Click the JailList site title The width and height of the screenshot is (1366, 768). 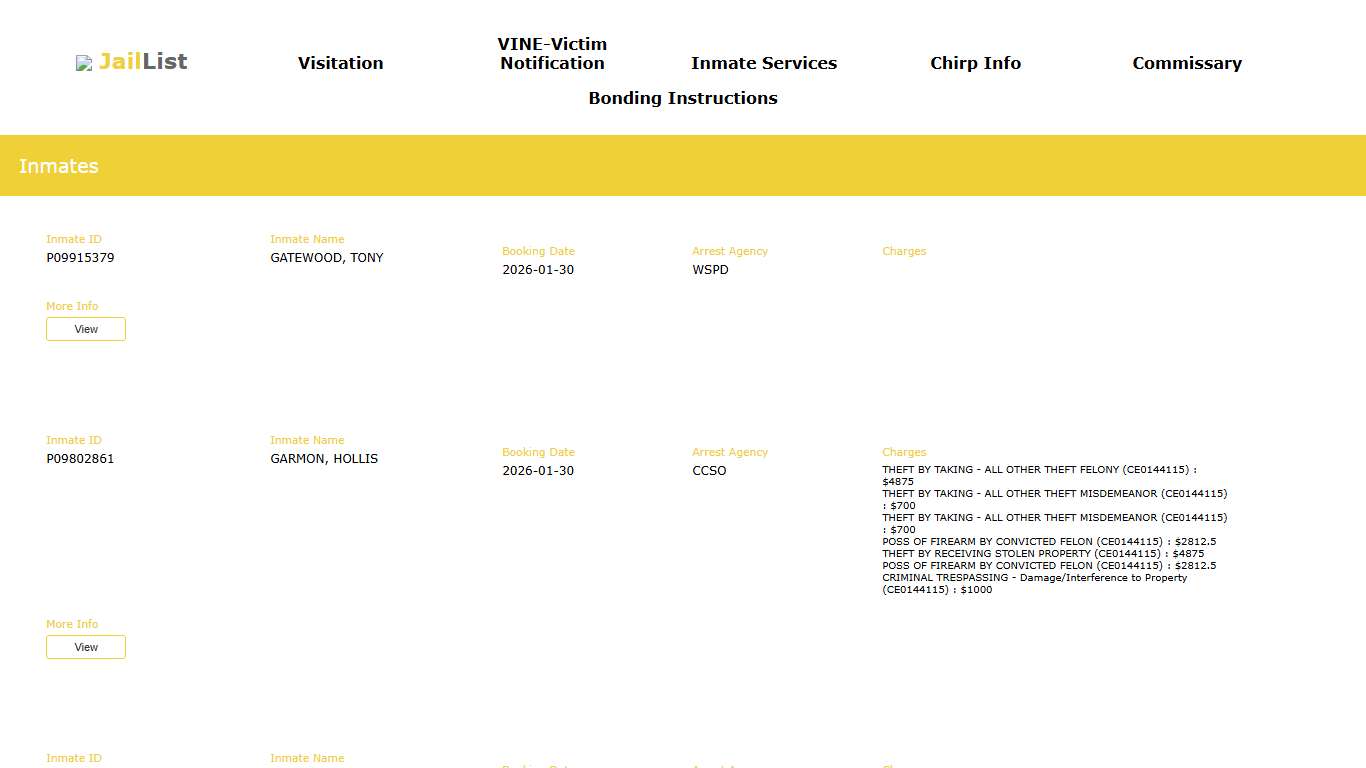pyautogui.click(x=143, y=62)
